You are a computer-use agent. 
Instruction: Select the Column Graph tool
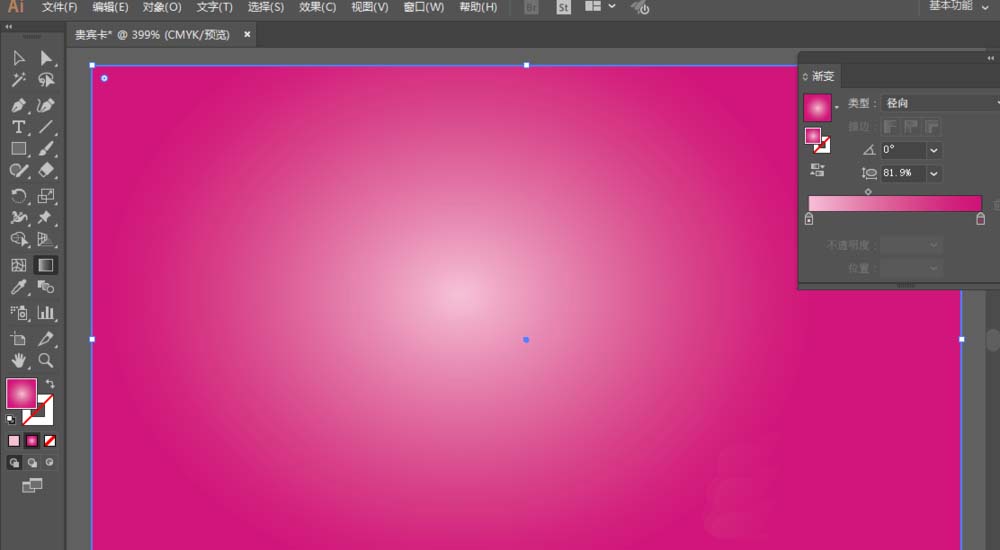point(46,313)
